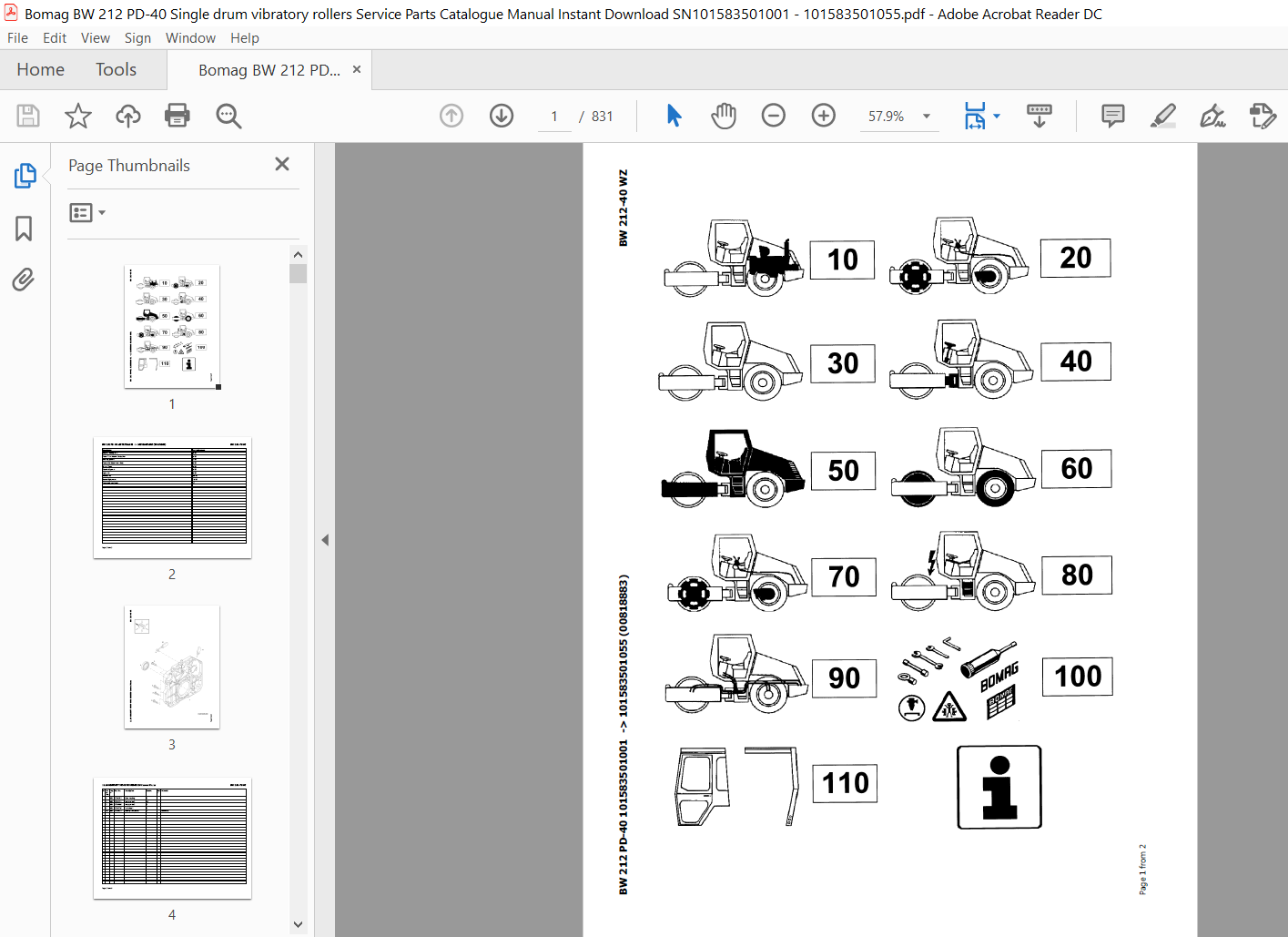This screenshot has width=1288, height=937.
Task: Select the Highlight text pen tool
Action: coord(1163,116)
